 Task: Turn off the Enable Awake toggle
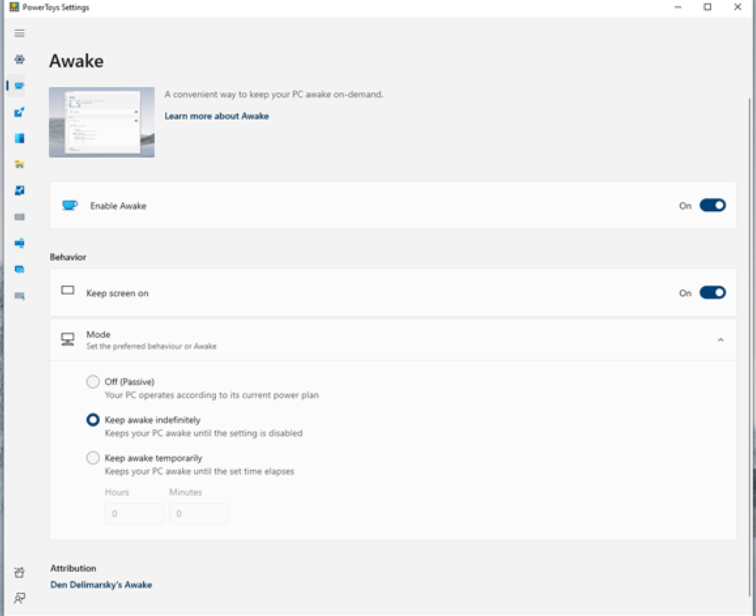coord(713,205)
